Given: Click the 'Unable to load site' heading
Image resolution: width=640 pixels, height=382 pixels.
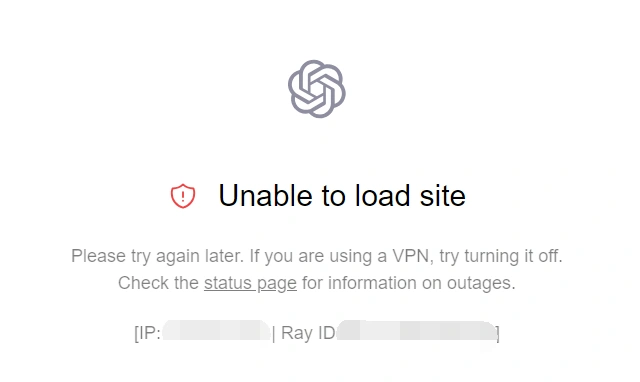Looking at the screenshot, I should coord(342,195).
